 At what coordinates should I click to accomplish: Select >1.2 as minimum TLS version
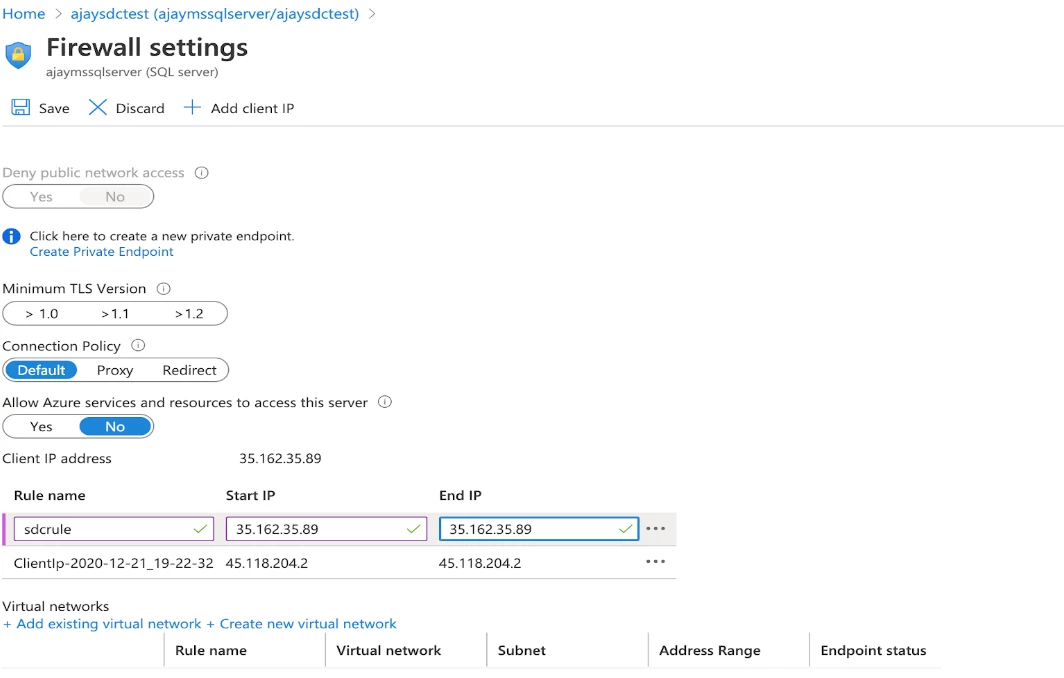(x=188, y=313)
